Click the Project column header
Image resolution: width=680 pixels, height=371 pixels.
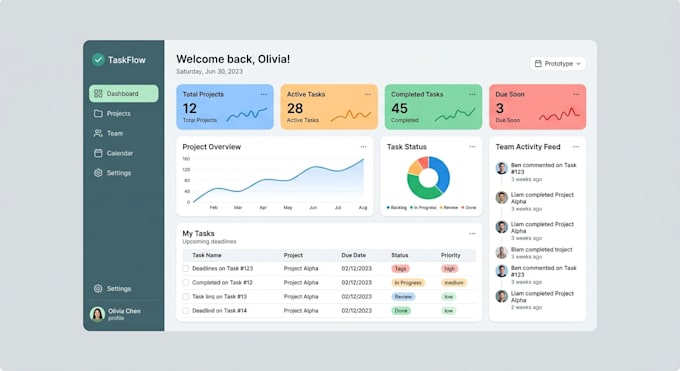click(x=293, y=255)
